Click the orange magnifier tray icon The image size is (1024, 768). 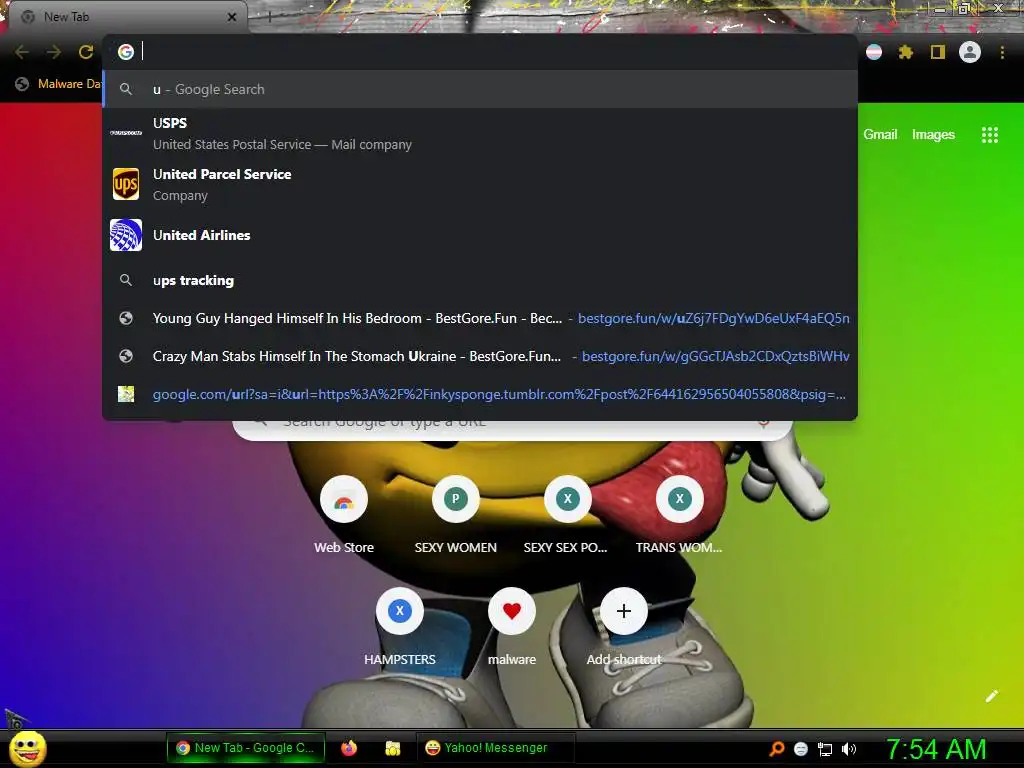776,749
